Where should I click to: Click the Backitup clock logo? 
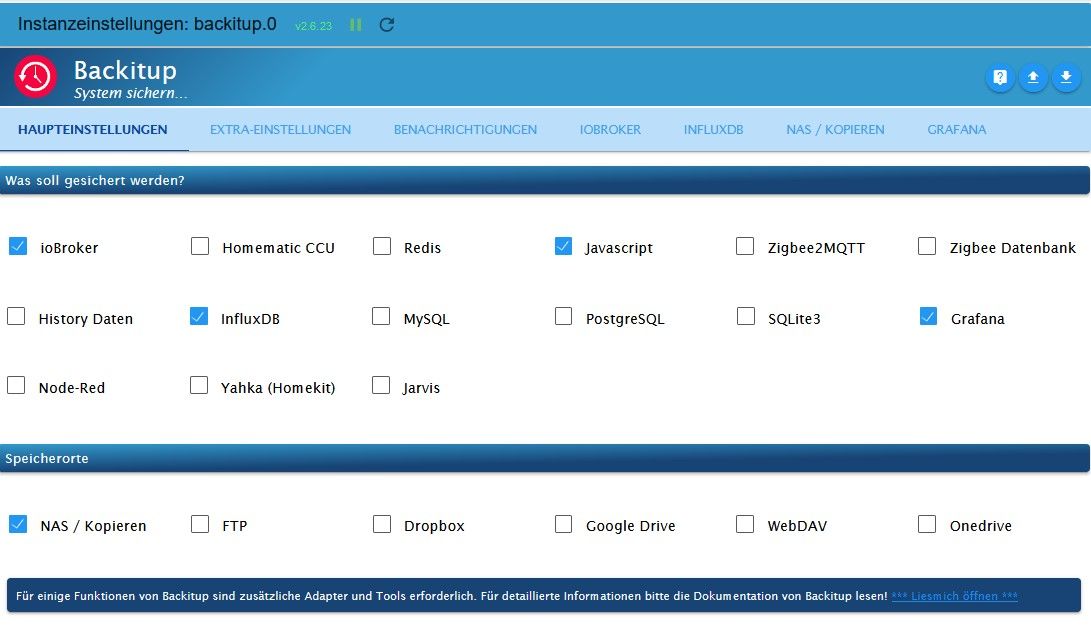point(35,76)
